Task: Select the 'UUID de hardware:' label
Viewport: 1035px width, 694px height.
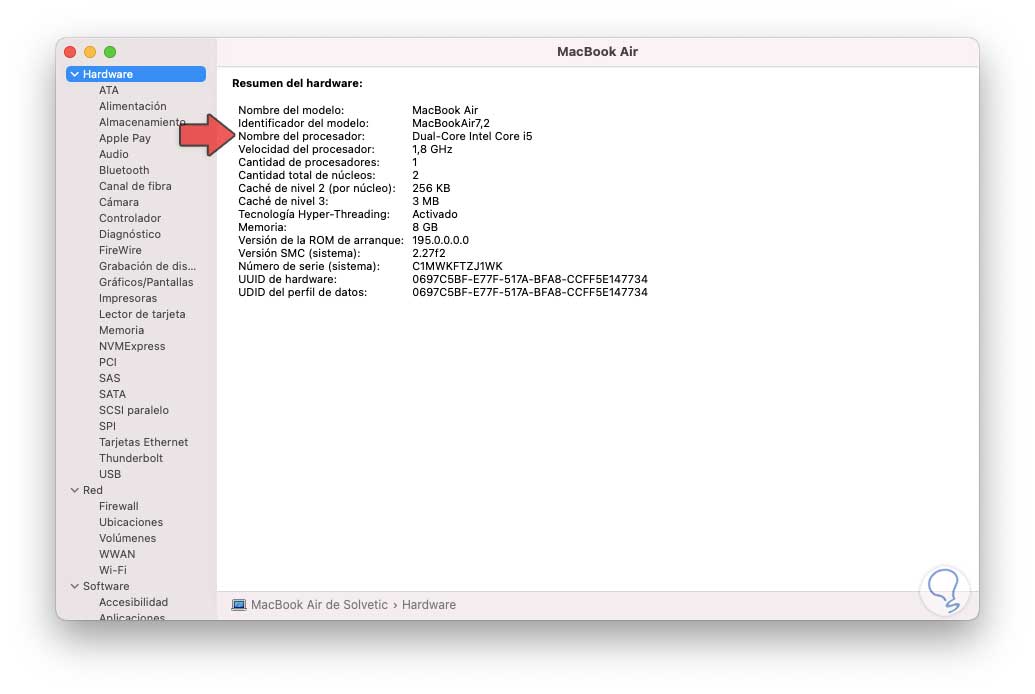Action: 287,279
